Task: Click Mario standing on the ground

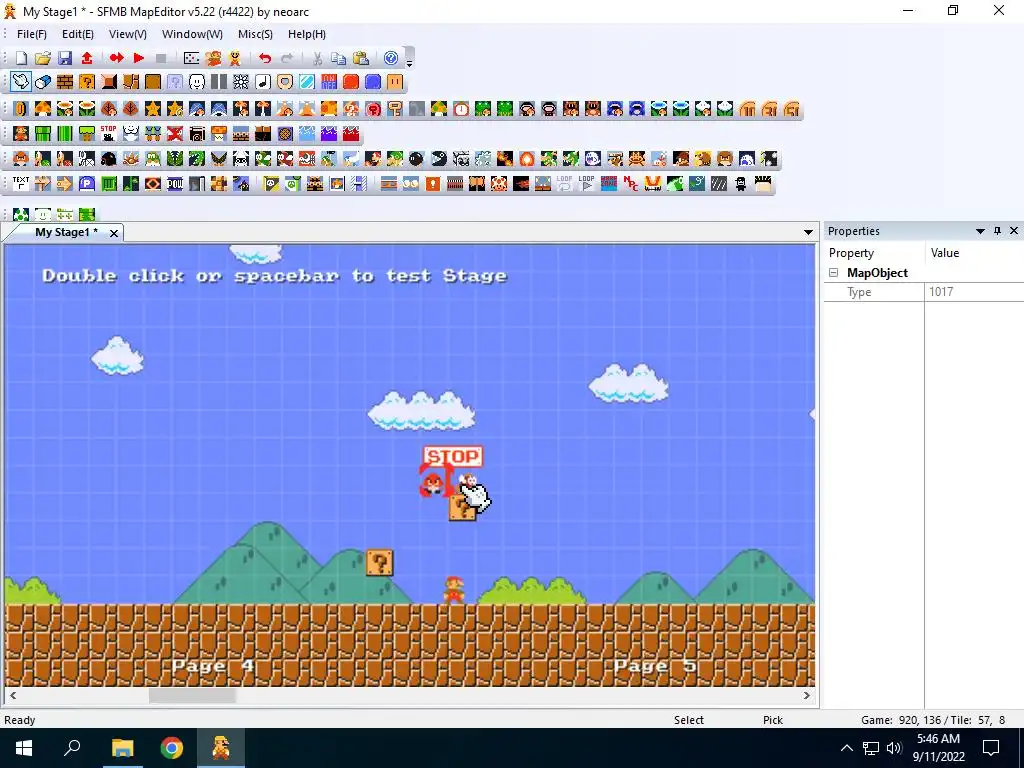Action: pos(454,590)
